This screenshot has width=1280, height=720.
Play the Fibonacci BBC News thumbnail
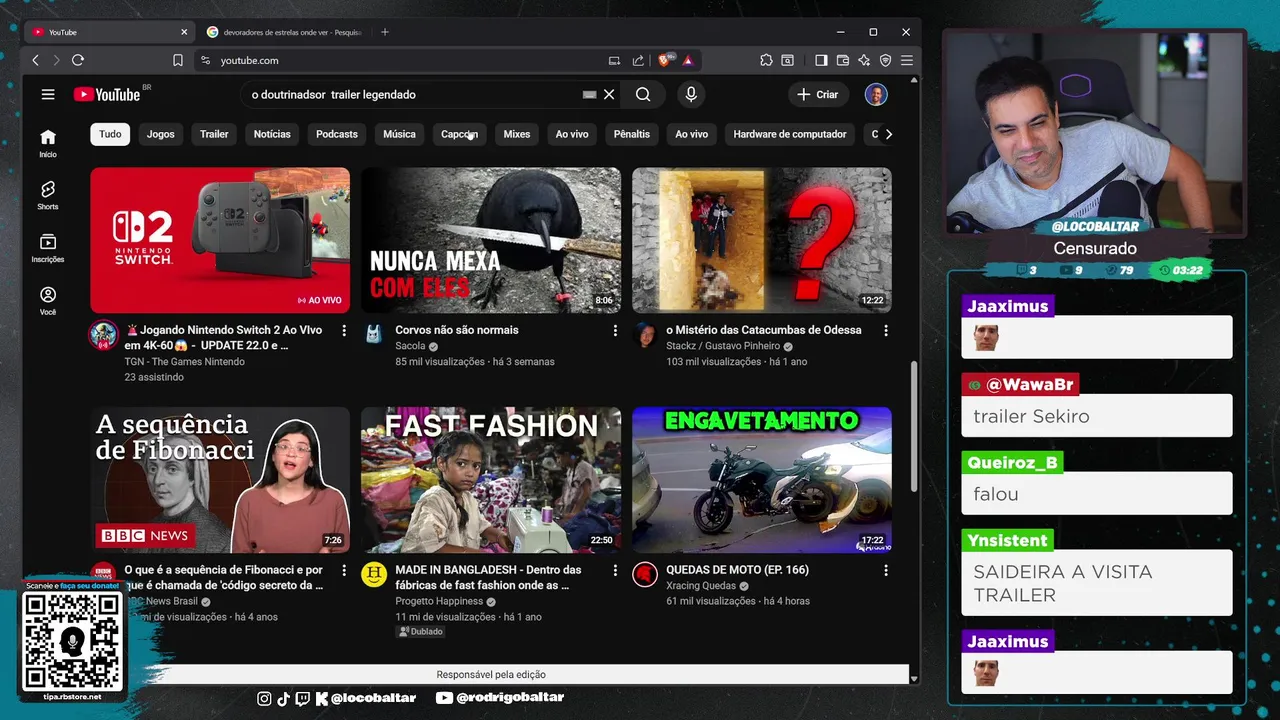[220, 480]
